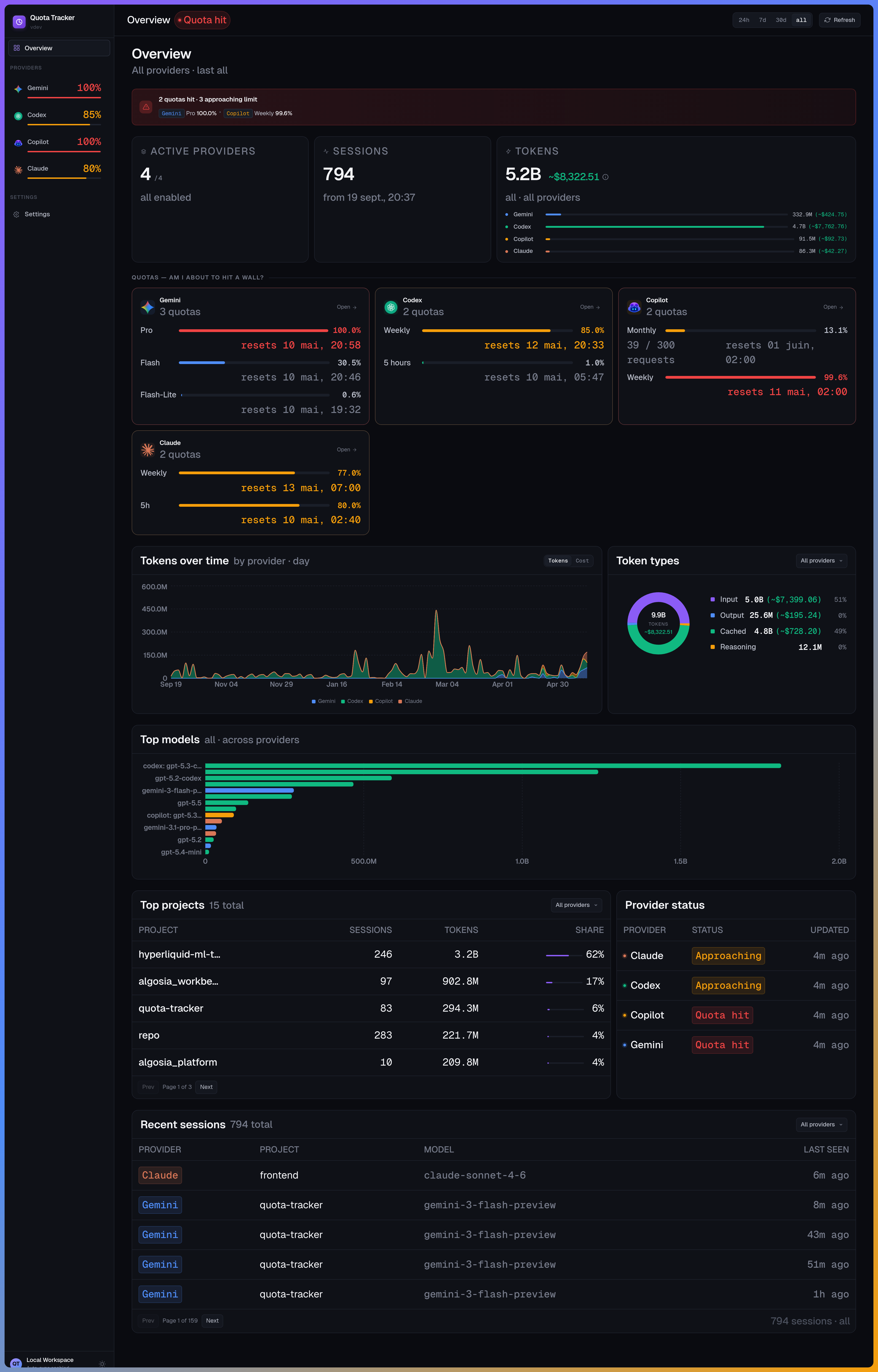
Task: Click the pulse icon beside Sessions heading
Action: tap(326, 152)
